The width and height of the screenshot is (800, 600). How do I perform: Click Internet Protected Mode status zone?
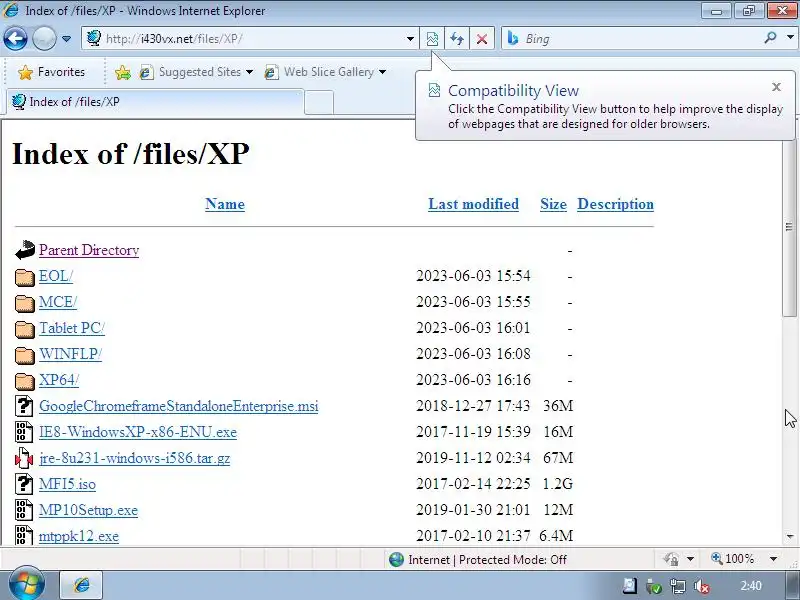point(478,560)
